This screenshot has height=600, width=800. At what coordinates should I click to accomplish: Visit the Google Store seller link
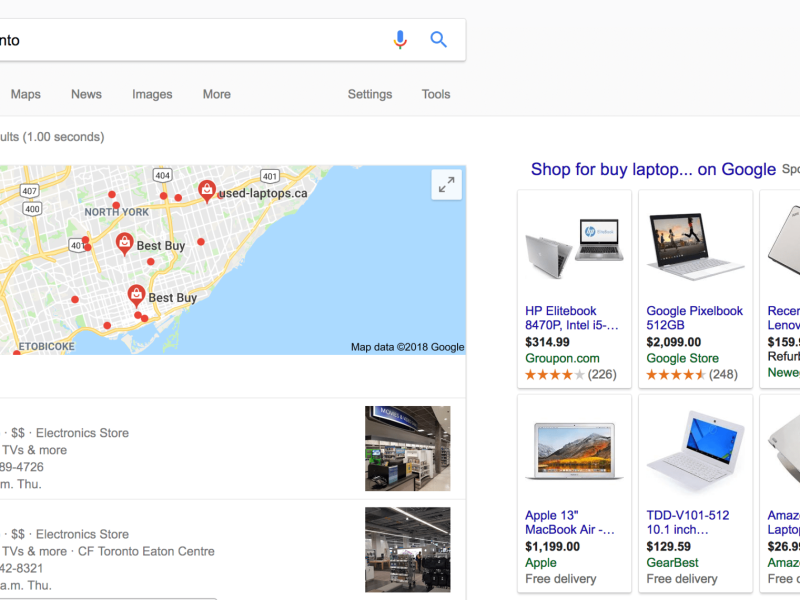click(x=682, y=358)
